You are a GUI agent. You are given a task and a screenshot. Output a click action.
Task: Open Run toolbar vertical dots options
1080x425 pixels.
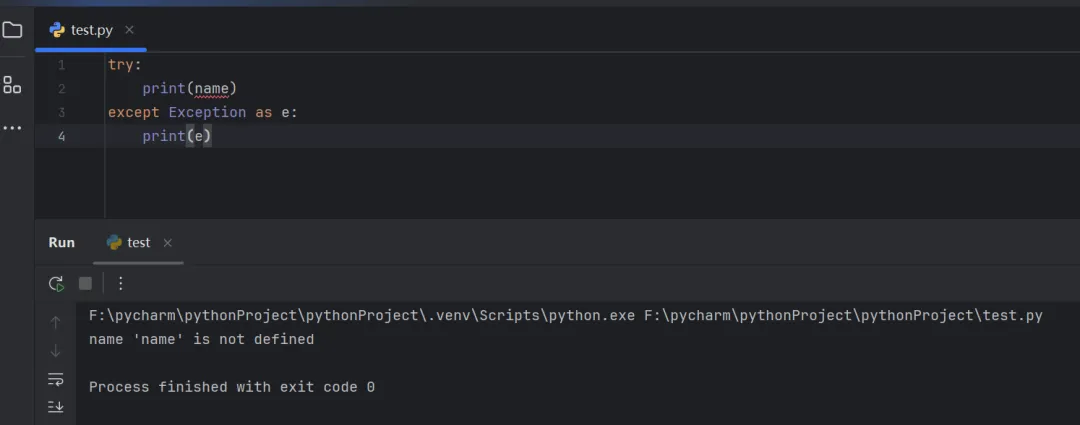pos(120,283)
